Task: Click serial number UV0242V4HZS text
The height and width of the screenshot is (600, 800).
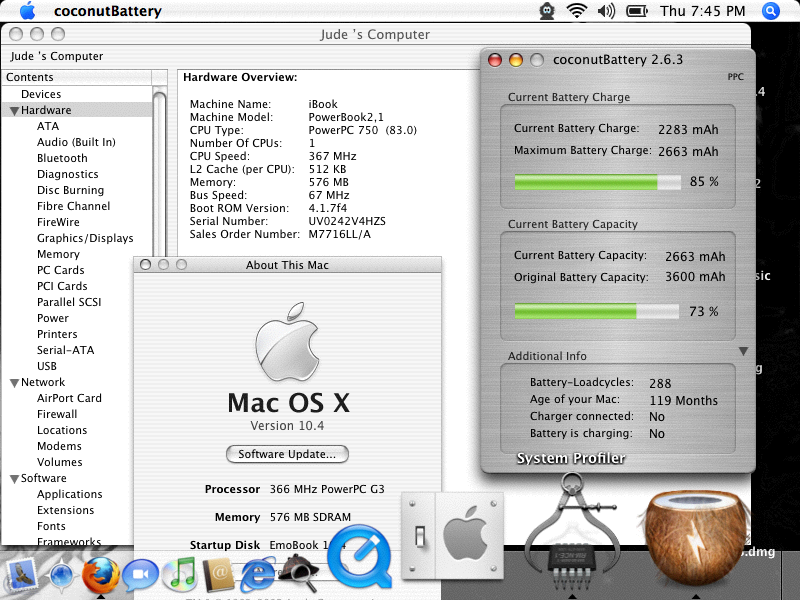Action: pyautogui.click(x=347, y=221)
